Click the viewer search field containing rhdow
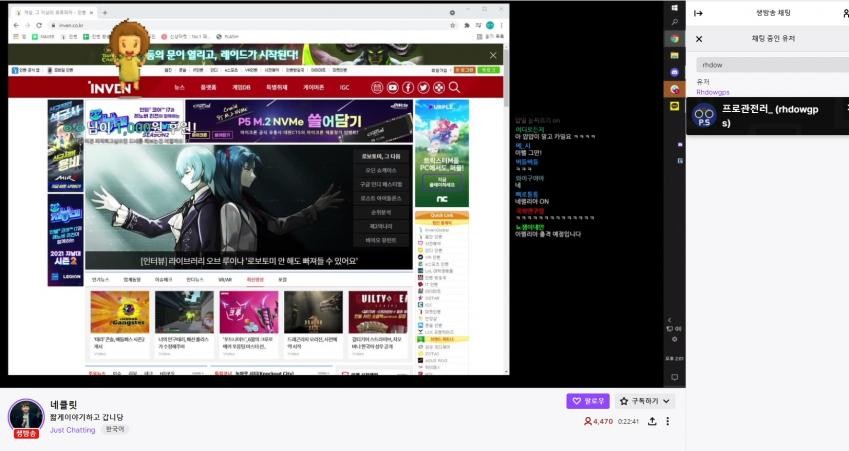Viewport: 849px width, 451px height. click(x=772, y=65)
